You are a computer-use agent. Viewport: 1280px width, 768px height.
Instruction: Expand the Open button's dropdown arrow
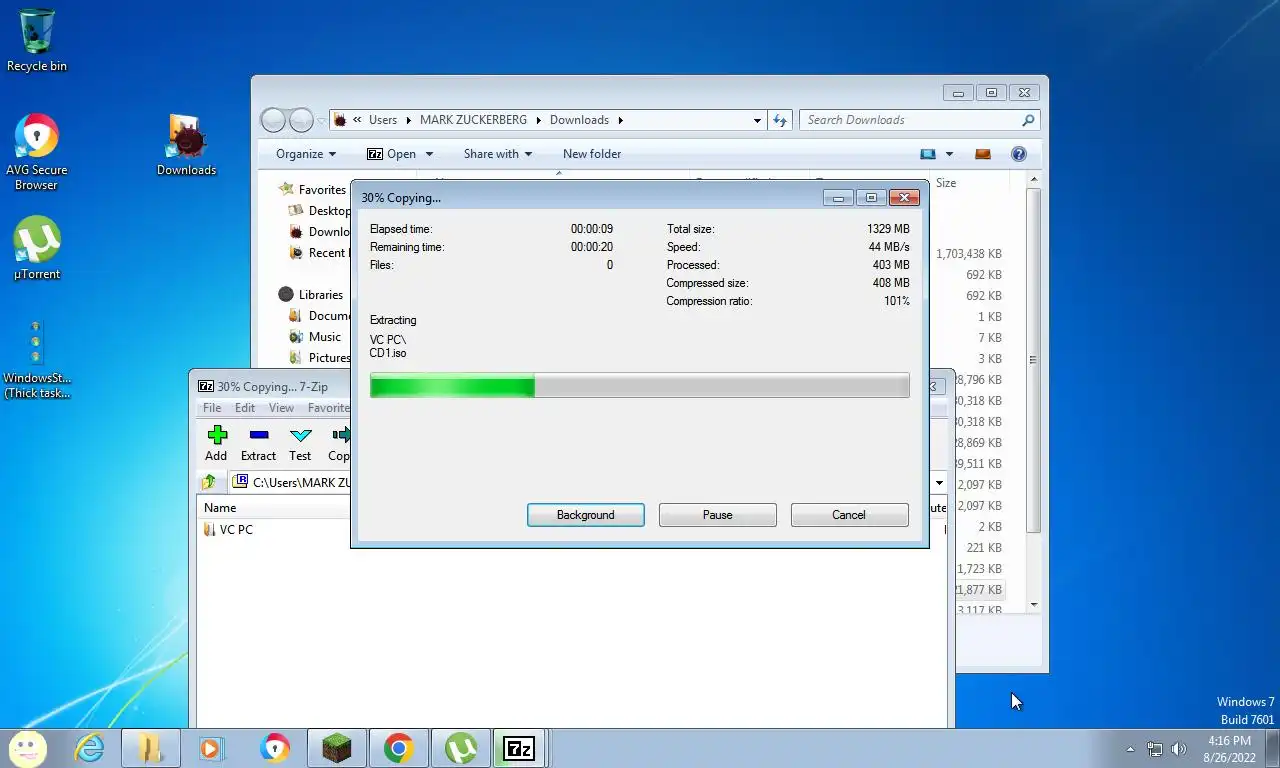pyautogui.click(x=429, y=154)
